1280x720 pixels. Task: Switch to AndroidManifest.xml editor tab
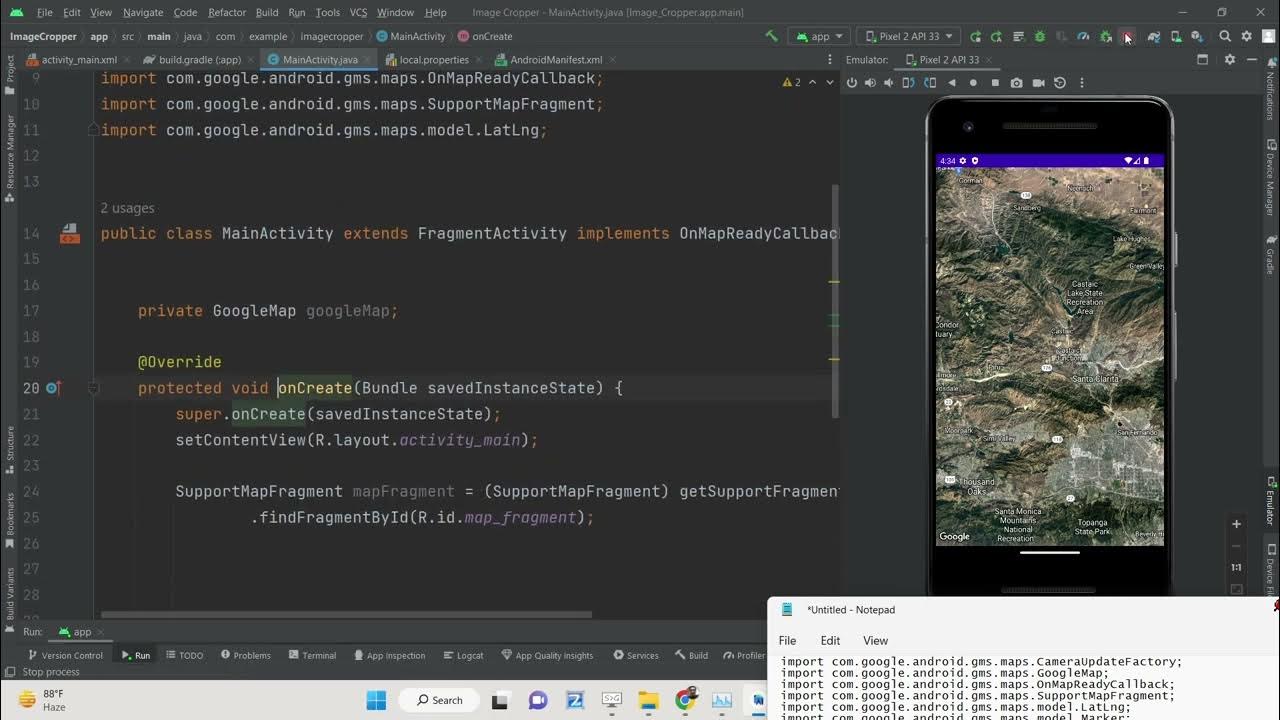click(x=556, y=60)
